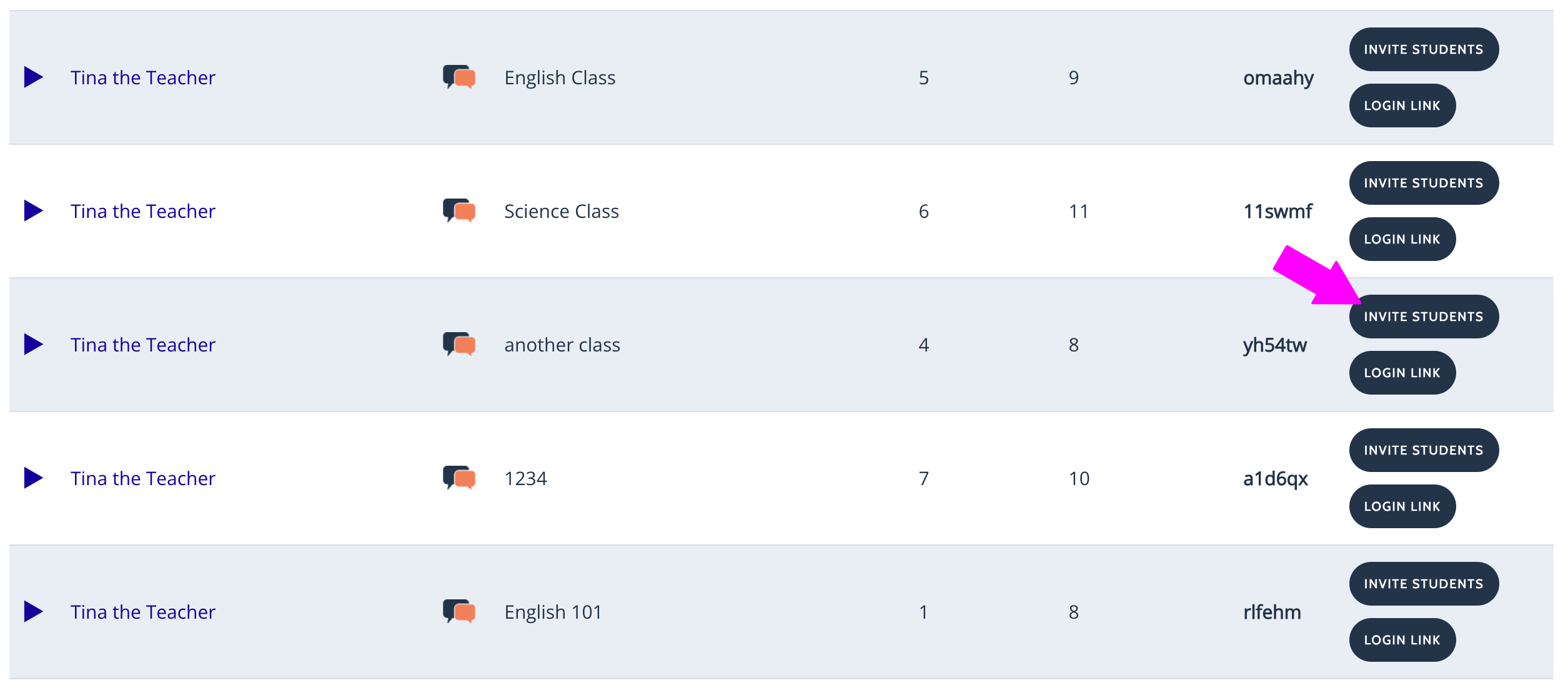Open Tina the Teacher link in Science Class row
The width and height of the screenshot is (1568, 693).
[x=142, y=211]
